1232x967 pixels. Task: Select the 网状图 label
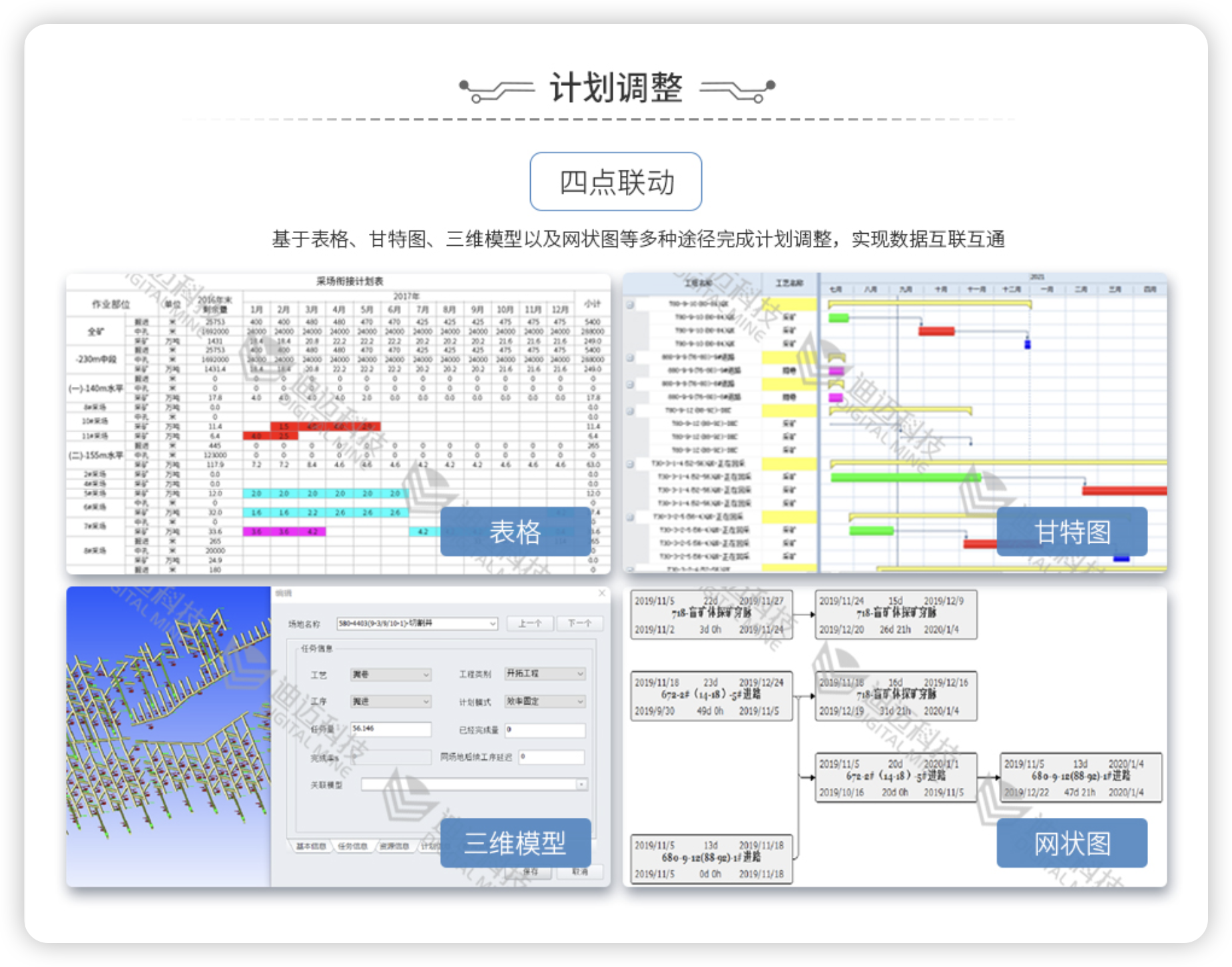click(x=1072, y=843)
